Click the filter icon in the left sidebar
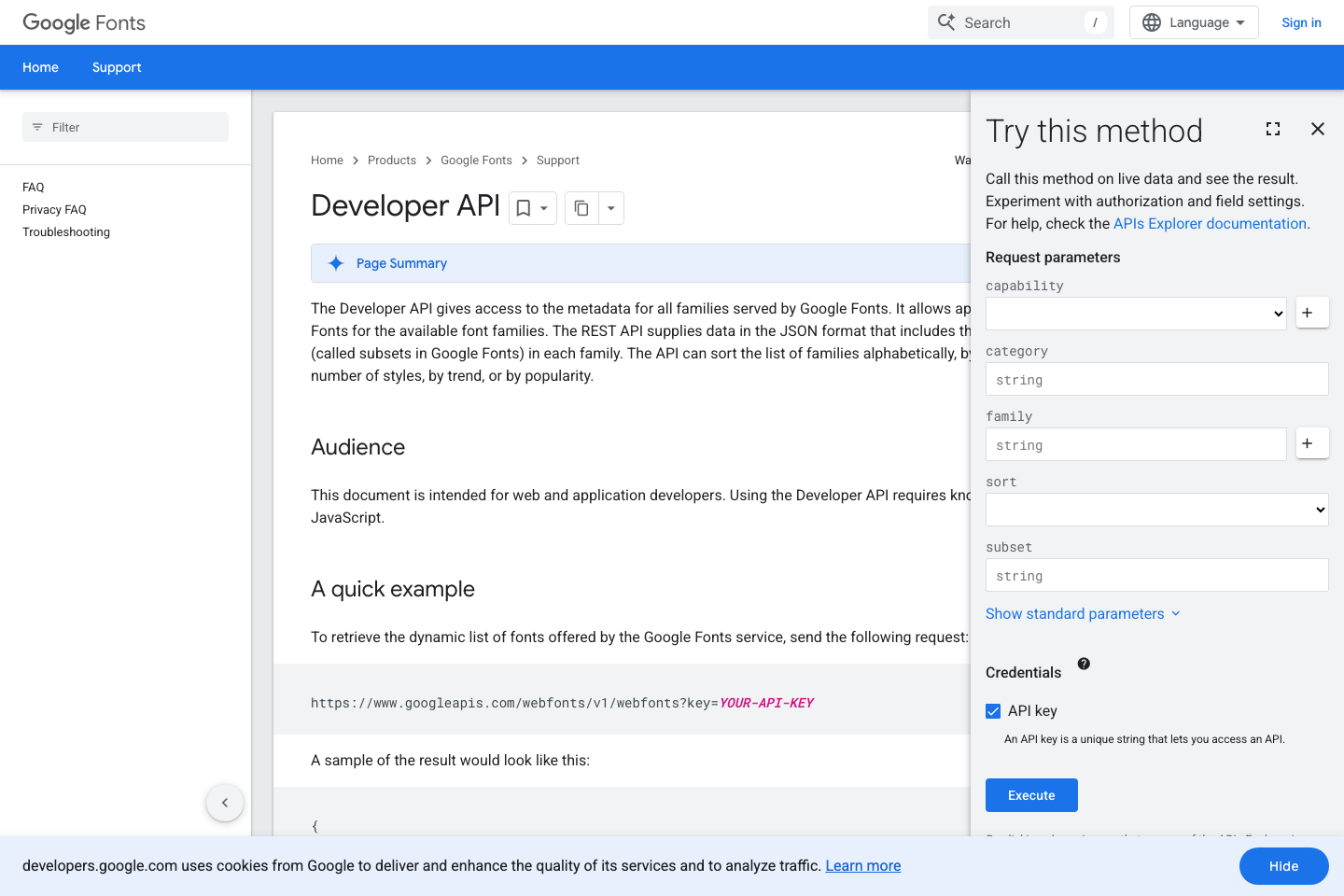Screen dimensions: 1344x896 click(37, 127)
